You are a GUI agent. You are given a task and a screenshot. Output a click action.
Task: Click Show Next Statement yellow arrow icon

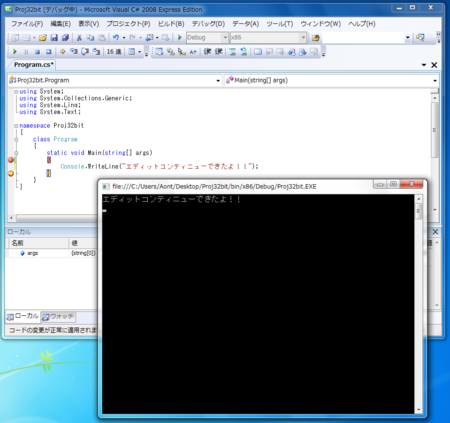click(x=62, y=52)
